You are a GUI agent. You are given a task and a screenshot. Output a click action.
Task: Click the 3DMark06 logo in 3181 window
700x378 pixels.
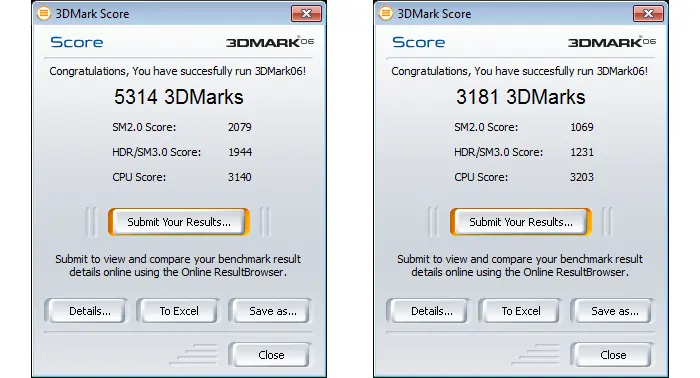coord(612,42)
